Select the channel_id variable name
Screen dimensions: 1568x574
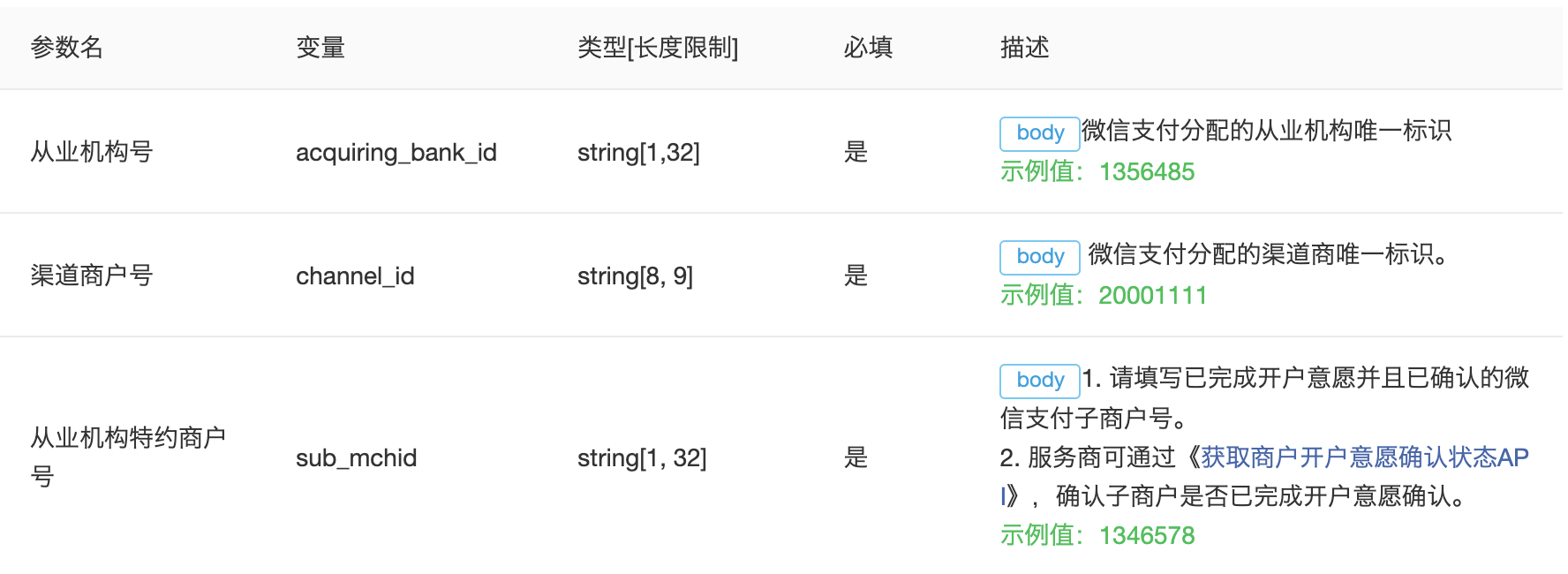coord(355,276)
